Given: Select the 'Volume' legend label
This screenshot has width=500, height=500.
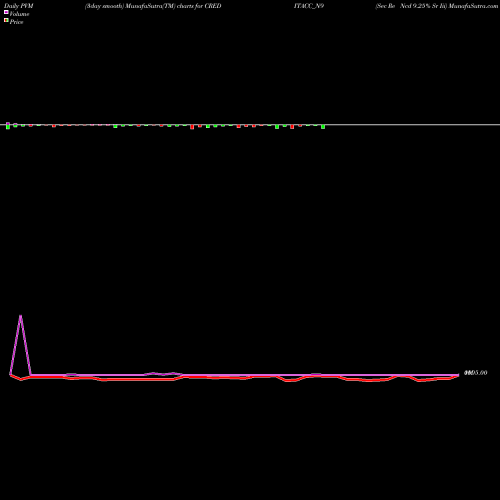Looking at the screenshot, I should (x=19, y=14).
